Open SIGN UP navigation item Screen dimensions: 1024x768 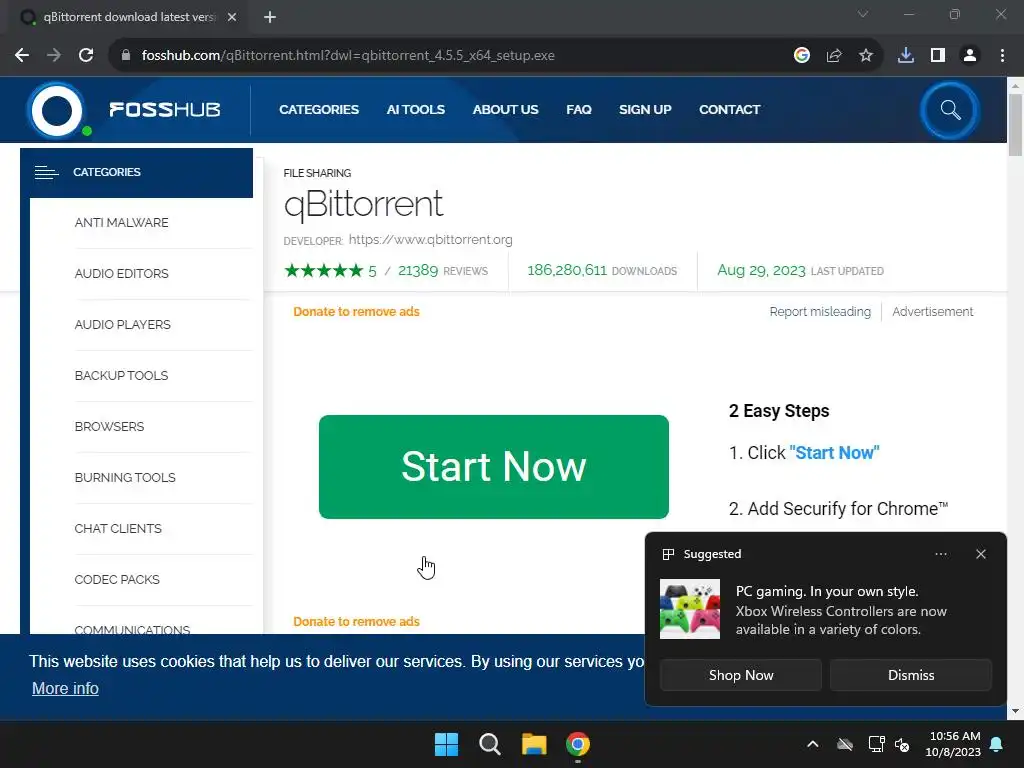point(645,110)
